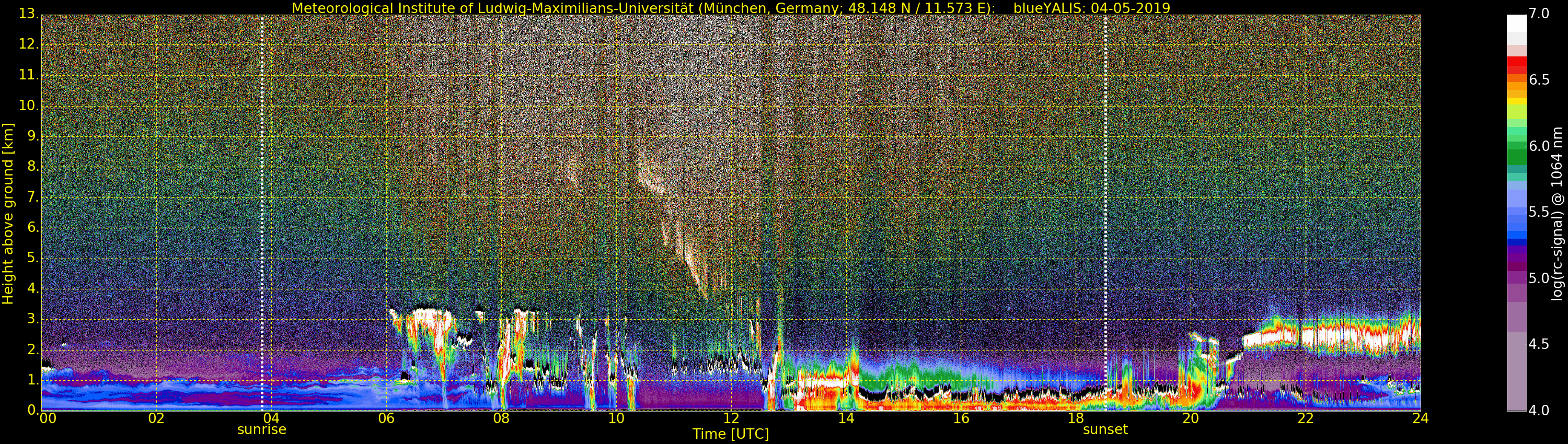The width and height of the screenshot is (1568, 444).
Task: Click the '08' time axis tick label
Action: [501, 418]
